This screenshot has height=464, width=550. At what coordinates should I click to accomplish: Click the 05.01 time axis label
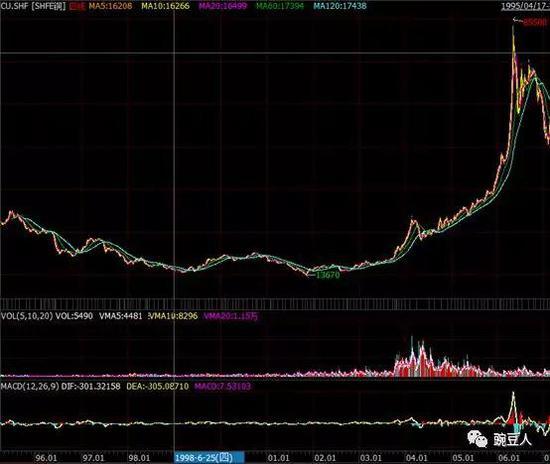463,458
